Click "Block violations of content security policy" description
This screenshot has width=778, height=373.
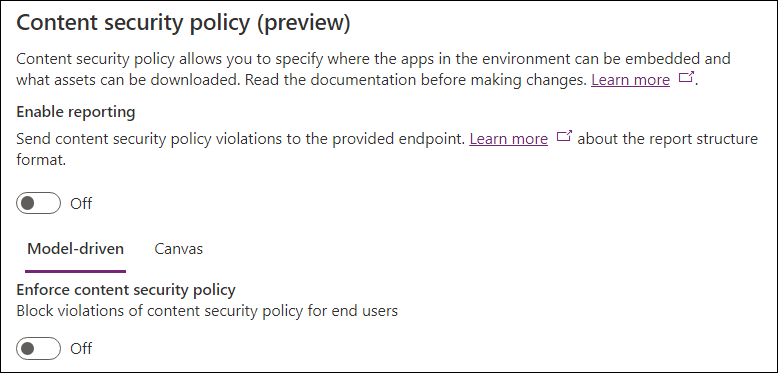(207, 311)
